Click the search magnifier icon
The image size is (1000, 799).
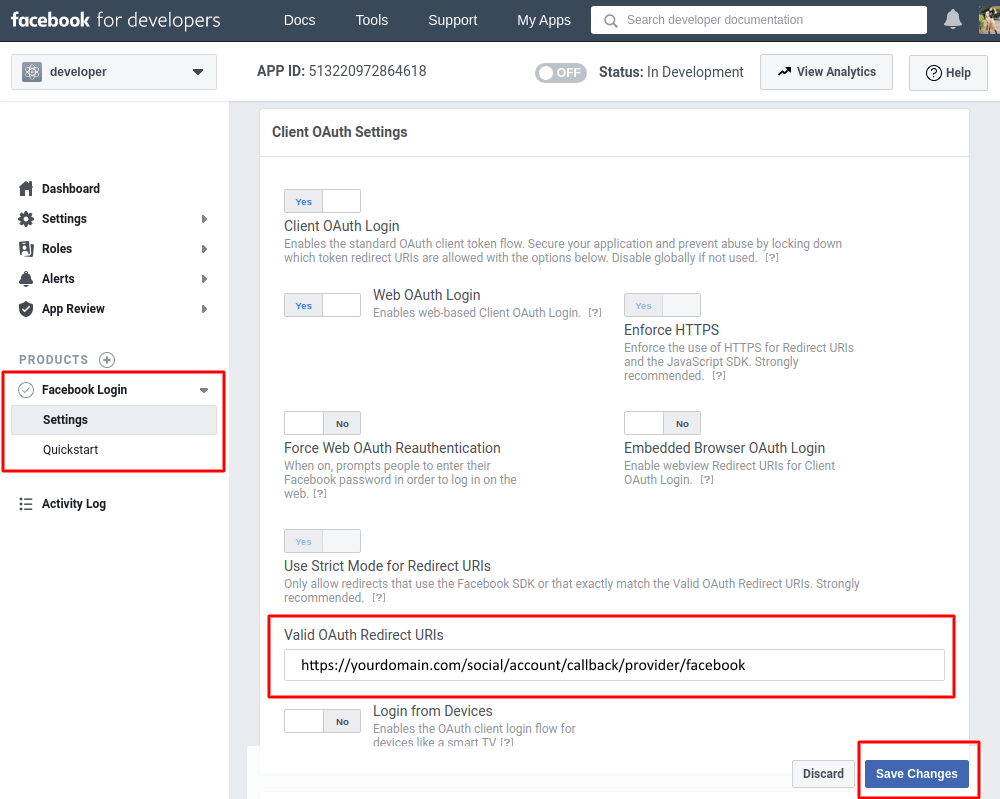[610, 20]
